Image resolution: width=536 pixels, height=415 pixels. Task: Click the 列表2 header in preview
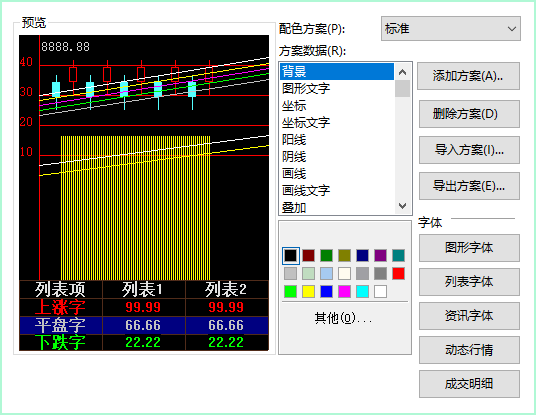[226, 290]
